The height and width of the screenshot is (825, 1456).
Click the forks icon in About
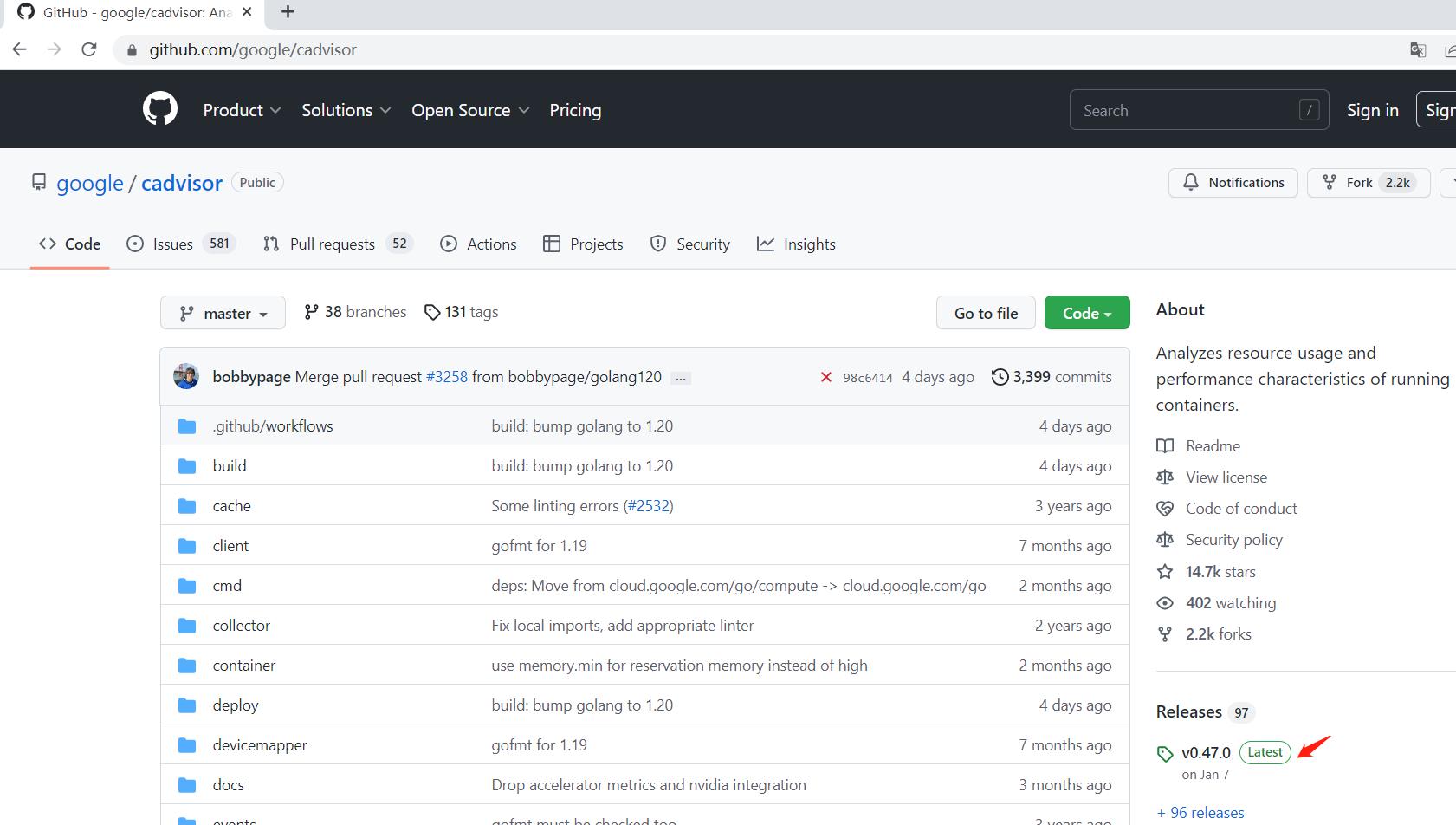coord(1165,634)
